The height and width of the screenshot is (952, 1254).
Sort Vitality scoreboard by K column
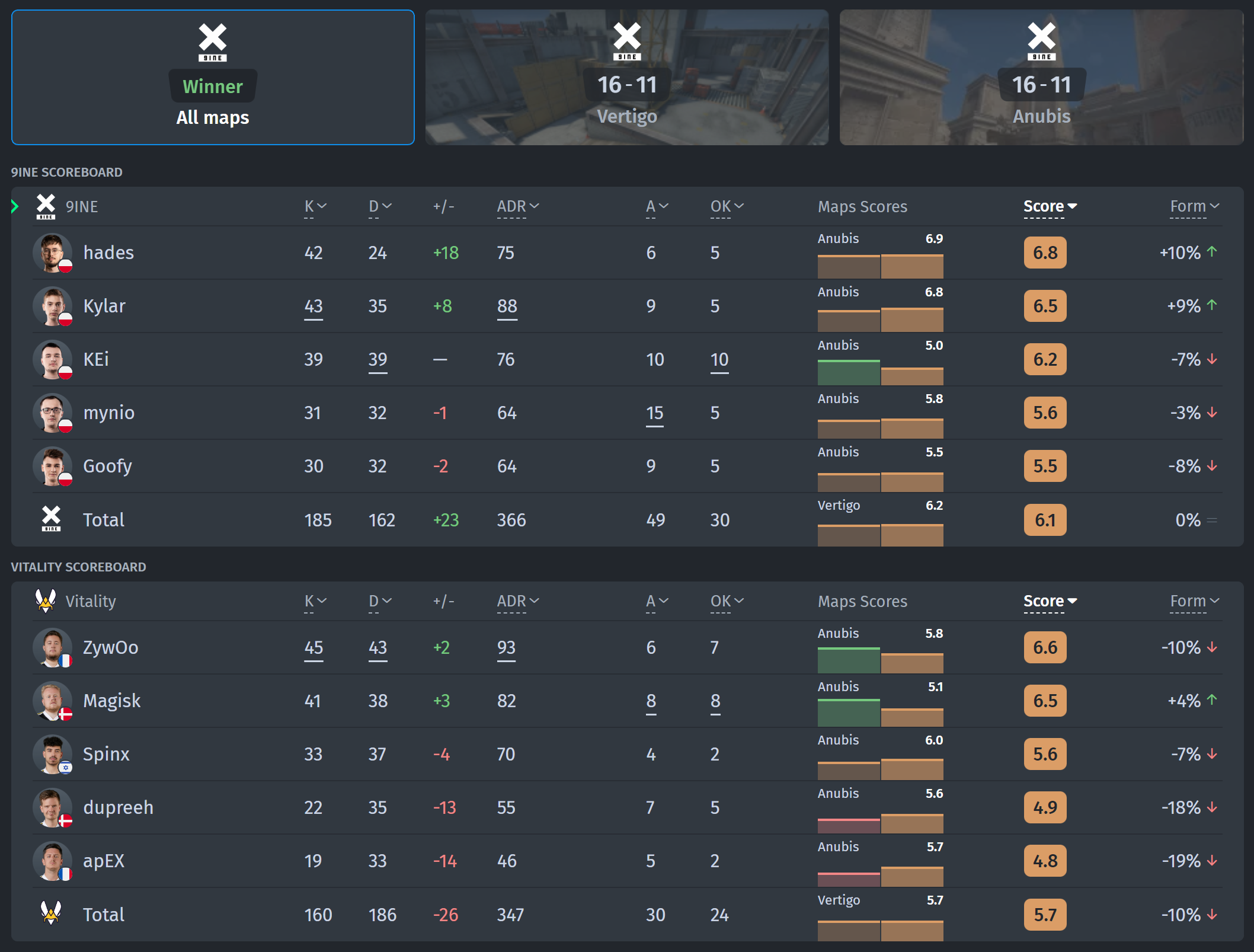coord(315,601)
